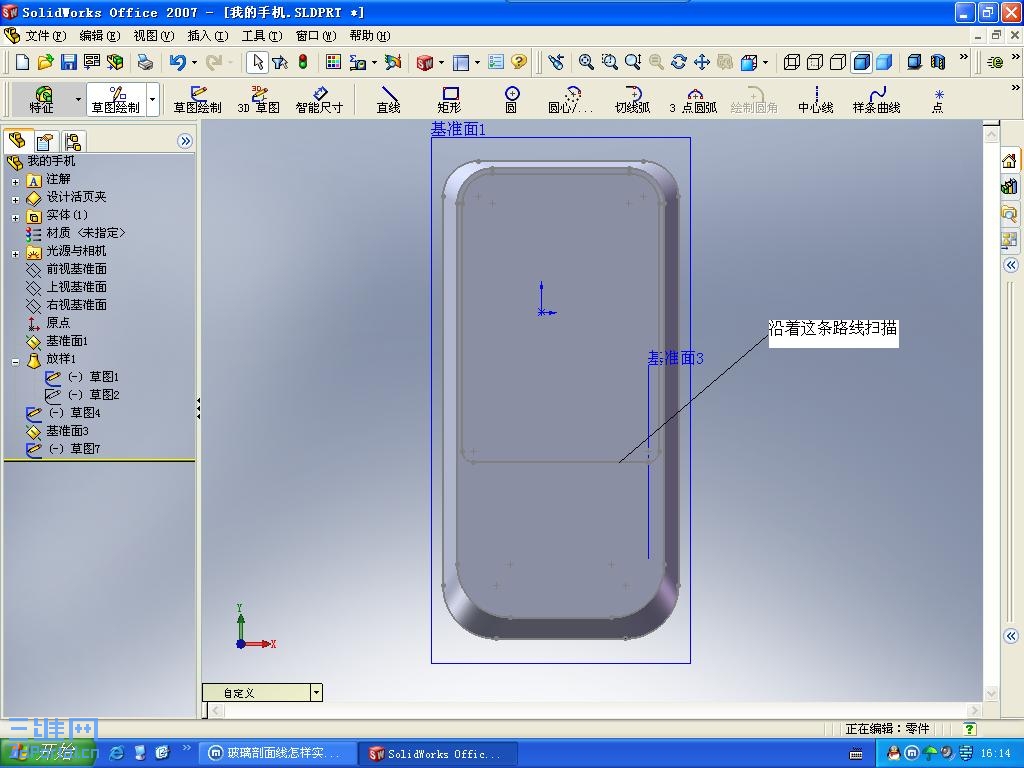
Task: Switch to the ConfigurationManager tab icon
Action: (72, 141)
